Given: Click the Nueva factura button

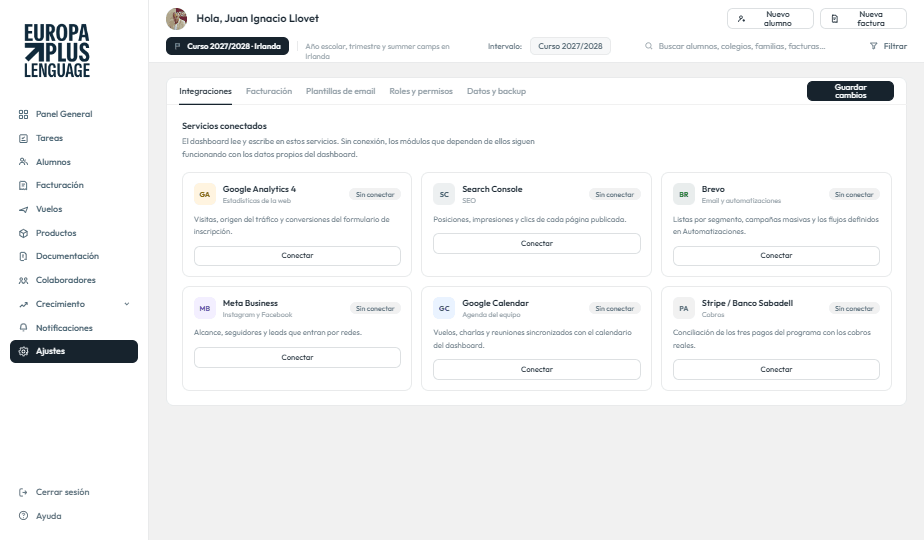Looking at the screenshot, I should 863,19.
